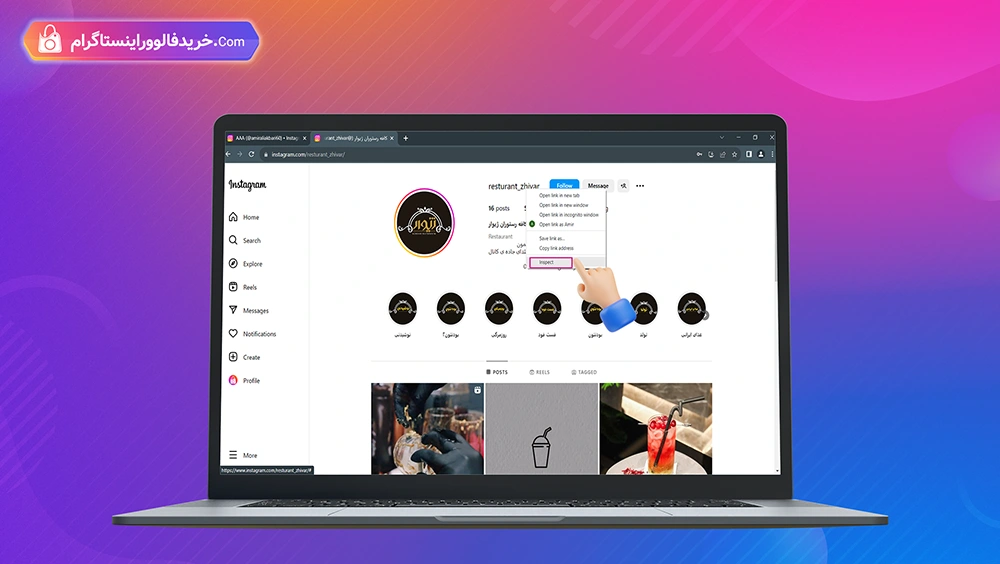Close the AAA Instagram browser tab
Image resolution: width=1000 pixels, height=564 pixels.
(305, 138)
